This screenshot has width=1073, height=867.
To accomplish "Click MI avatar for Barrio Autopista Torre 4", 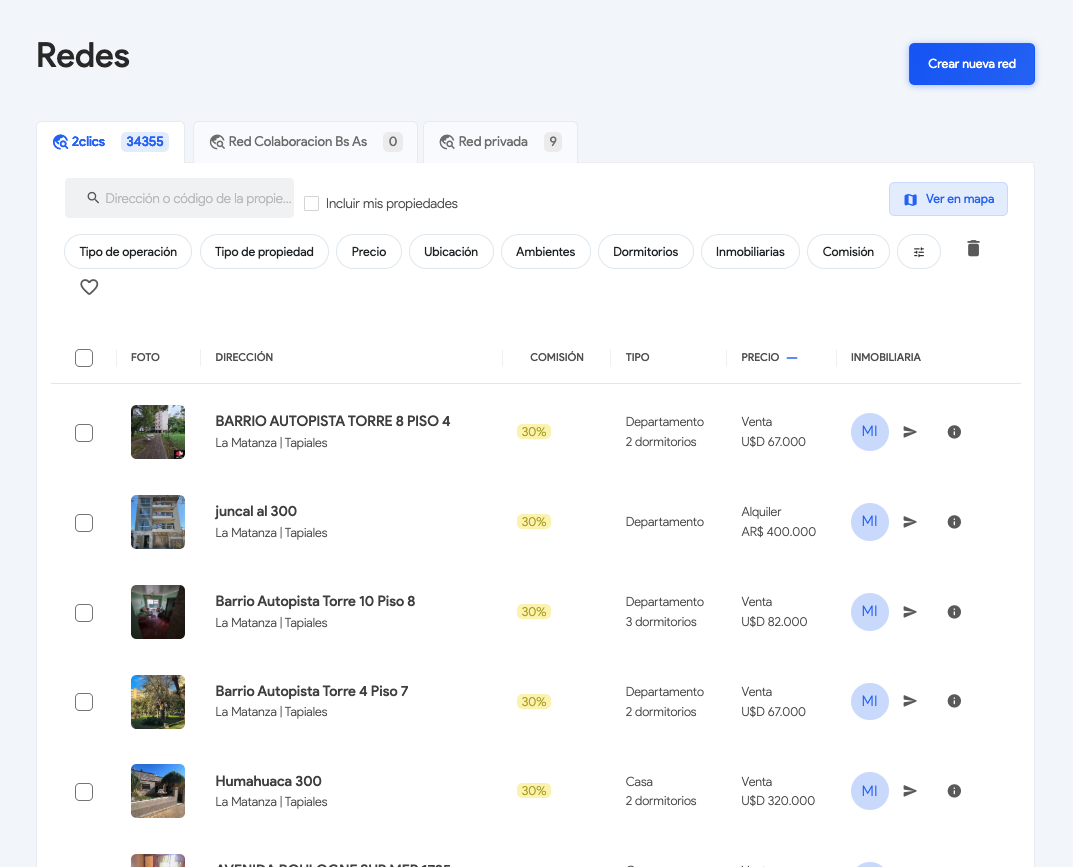I will click(x=869, y=701).
